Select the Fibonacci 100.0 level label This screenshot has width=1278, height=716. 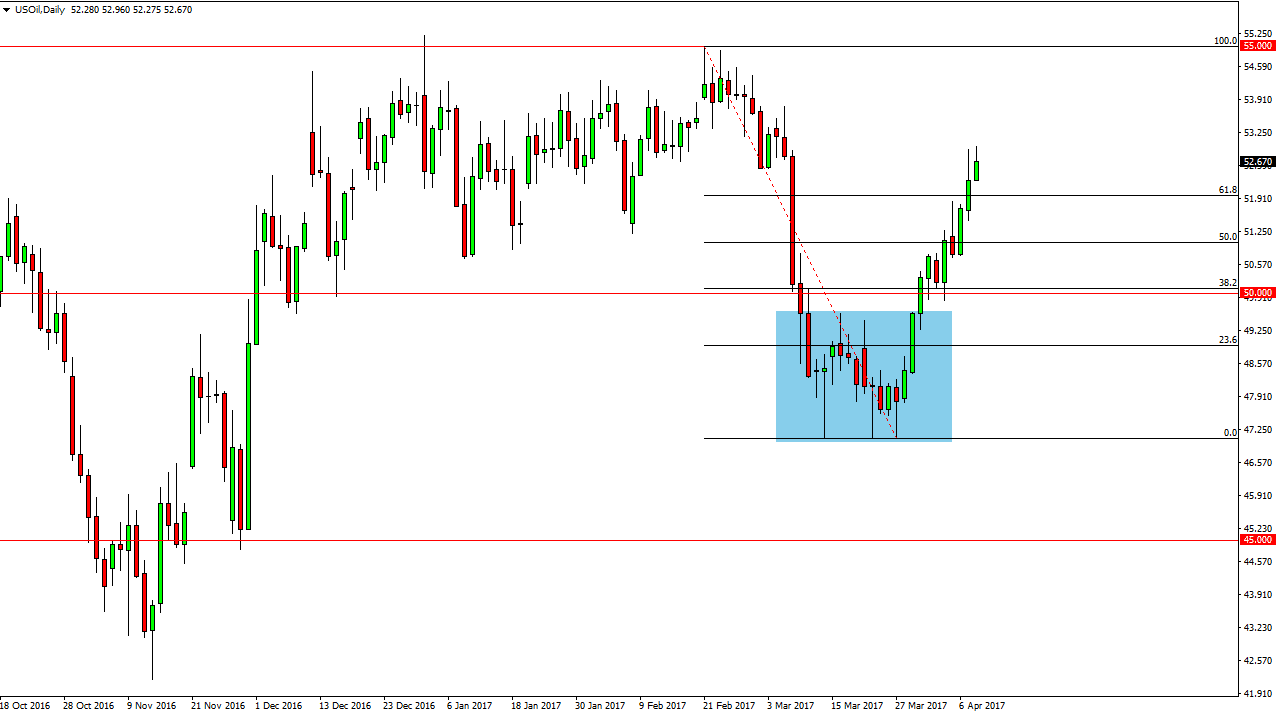1224,41
